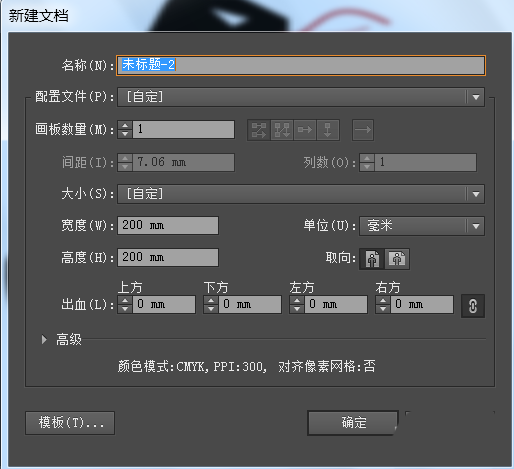This screenshot has width=514, height=469.
Task: Click the 模板(T)... templates button
Action: tap(70, 423)
